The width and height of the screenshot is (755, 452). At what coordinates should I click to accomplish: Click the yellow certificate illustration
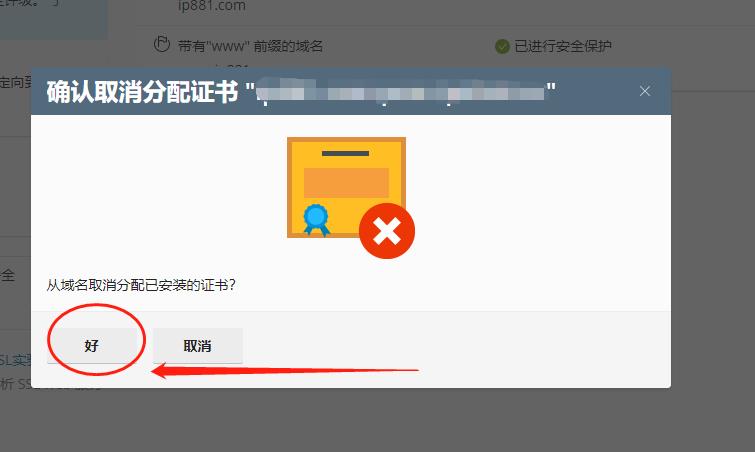(x=346, y=187)
